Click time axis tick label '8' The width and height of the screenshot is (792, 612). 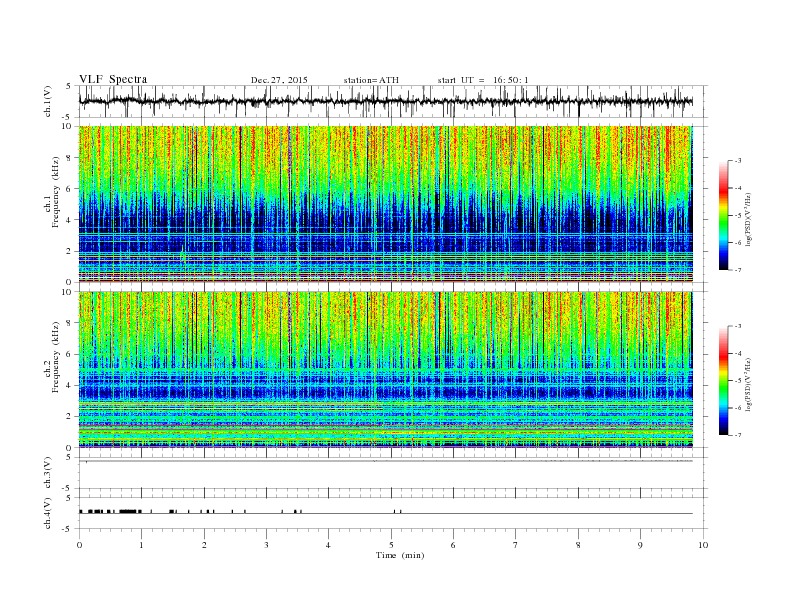pos(578,545)
